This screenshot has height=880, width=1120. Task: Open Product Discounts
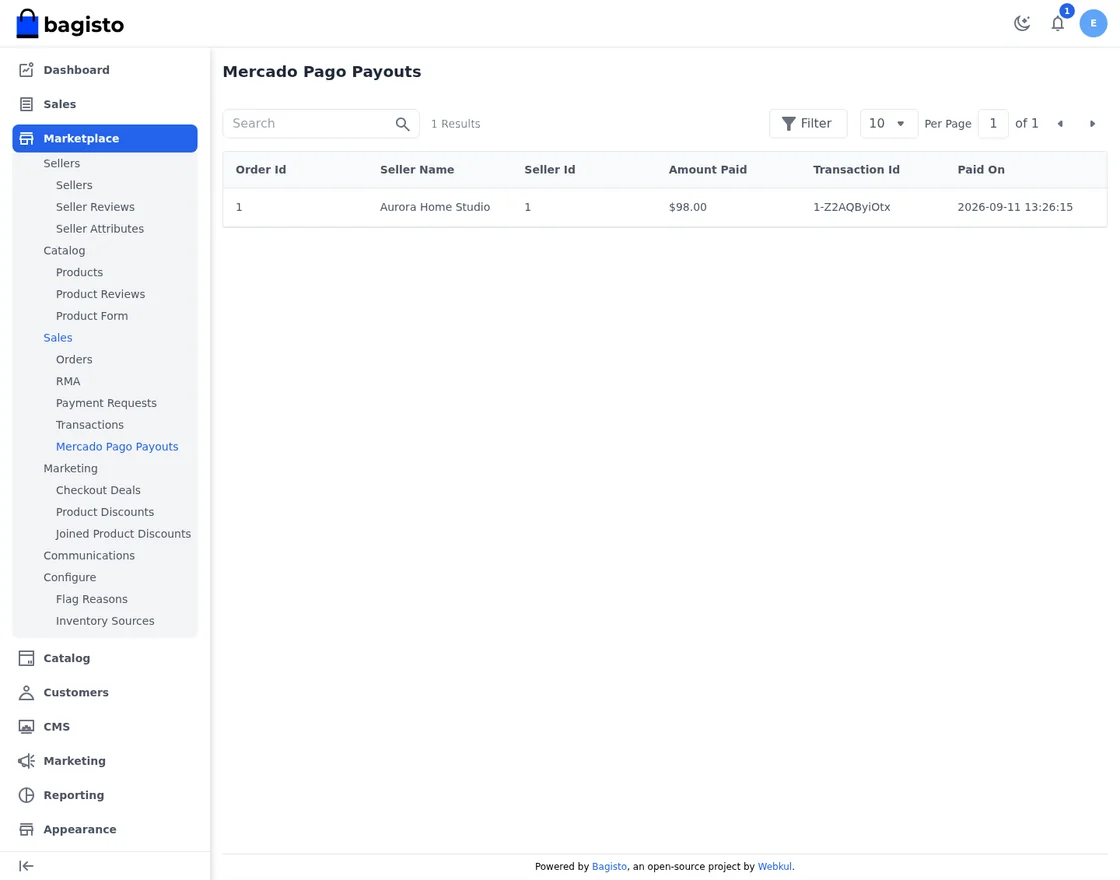[x=105, y=512]
